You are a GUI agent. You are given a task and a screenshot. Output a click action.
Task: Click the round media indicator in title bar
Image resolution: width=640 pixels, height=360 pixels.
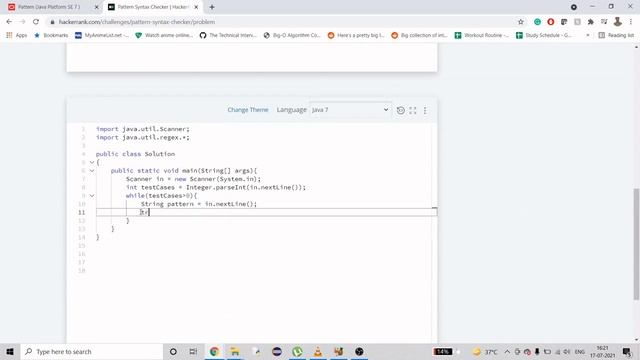573,7
